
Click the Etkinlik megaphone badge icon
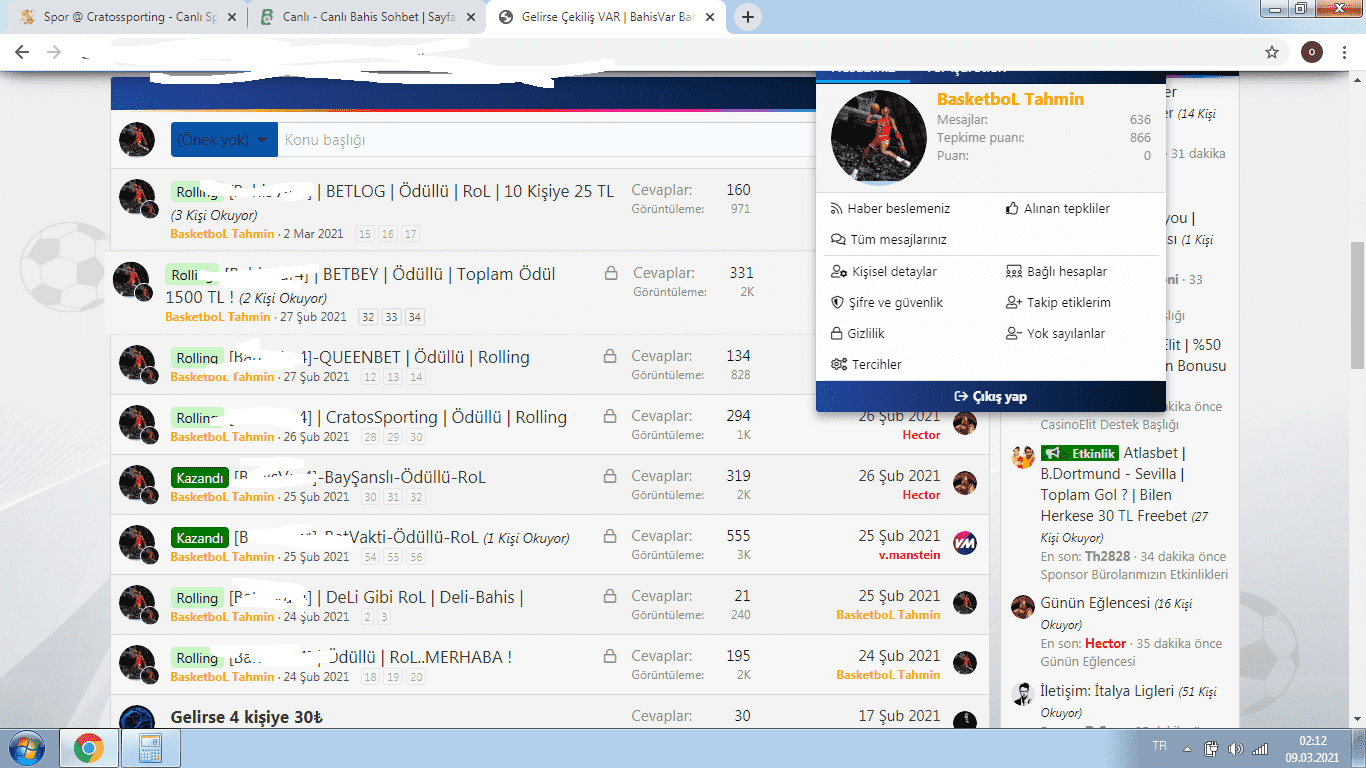[1055, 453]
